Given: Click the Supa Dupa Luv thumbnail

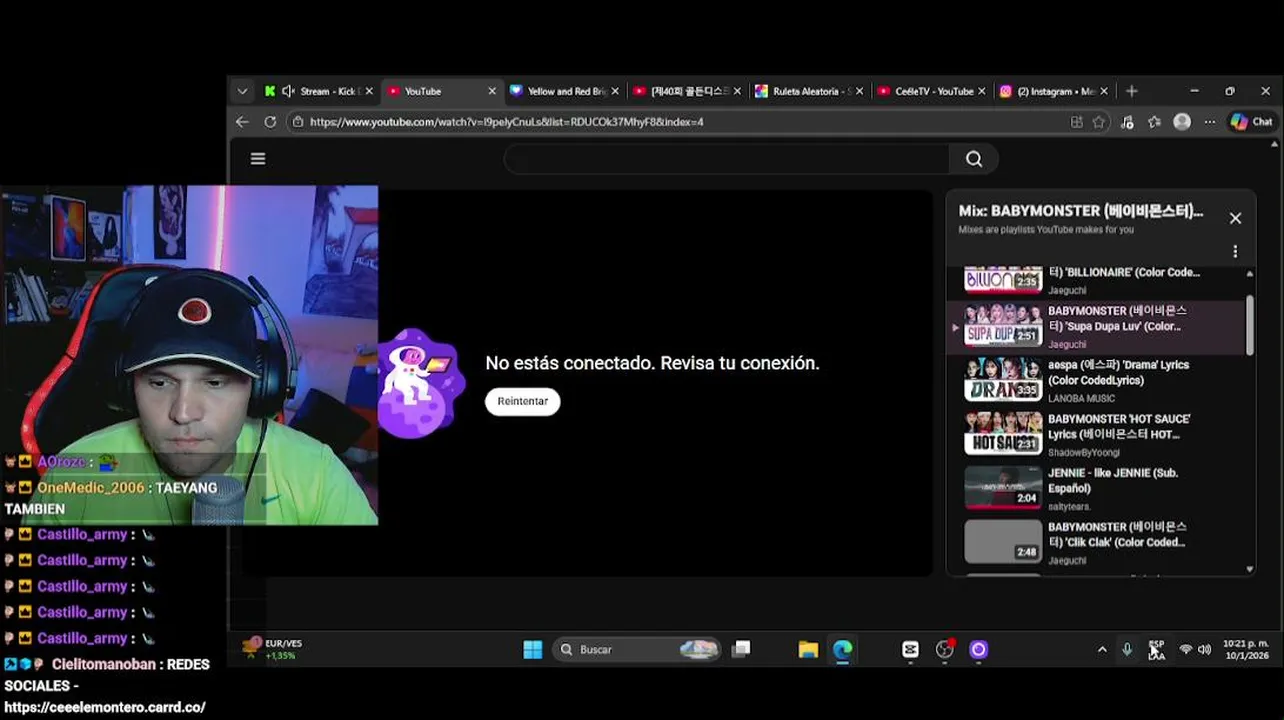Looking at the screenshot, I should tap(1003, 326).
